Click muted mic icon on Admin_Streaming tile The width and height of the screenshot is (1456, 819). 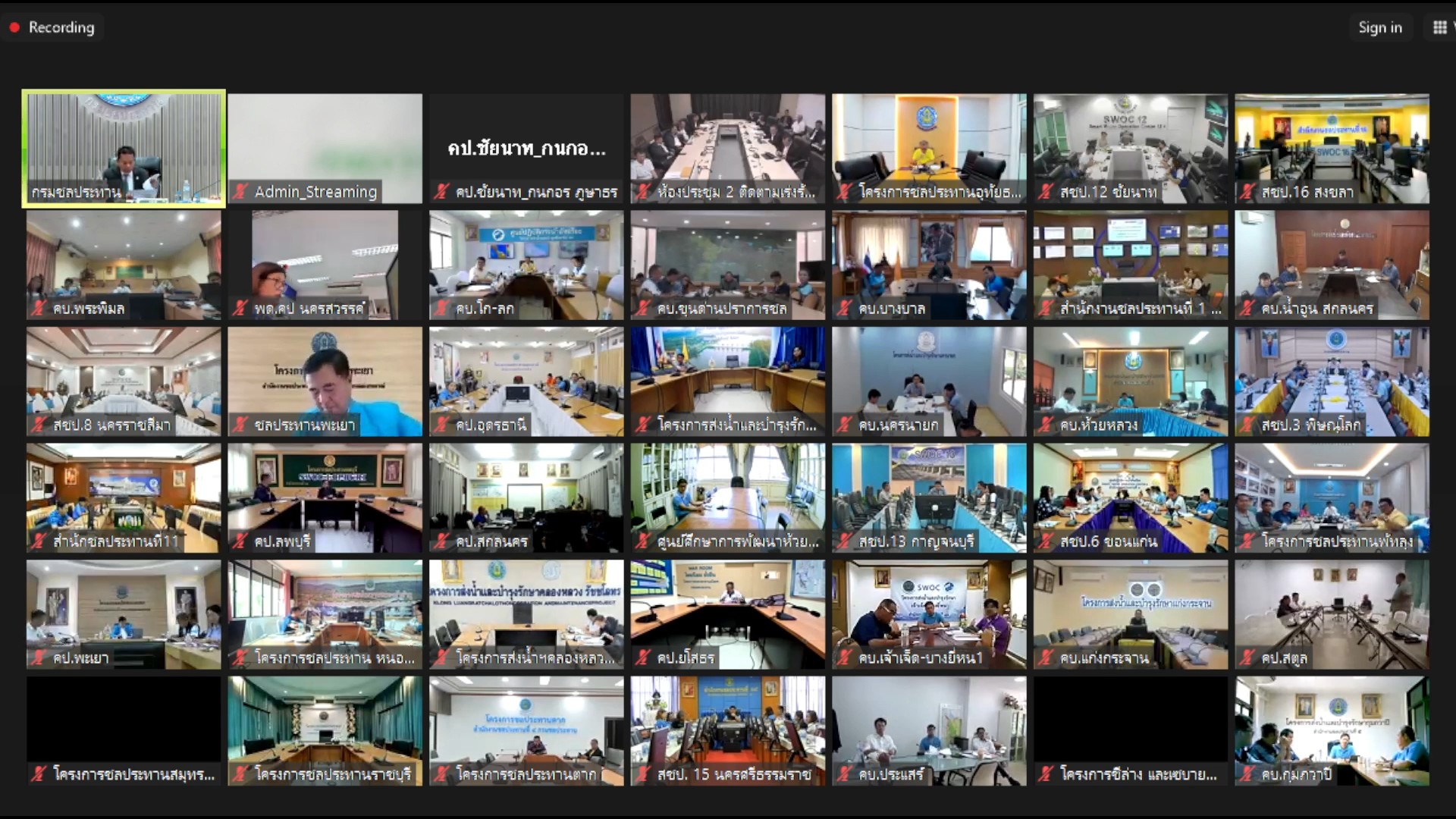point(240,192)
